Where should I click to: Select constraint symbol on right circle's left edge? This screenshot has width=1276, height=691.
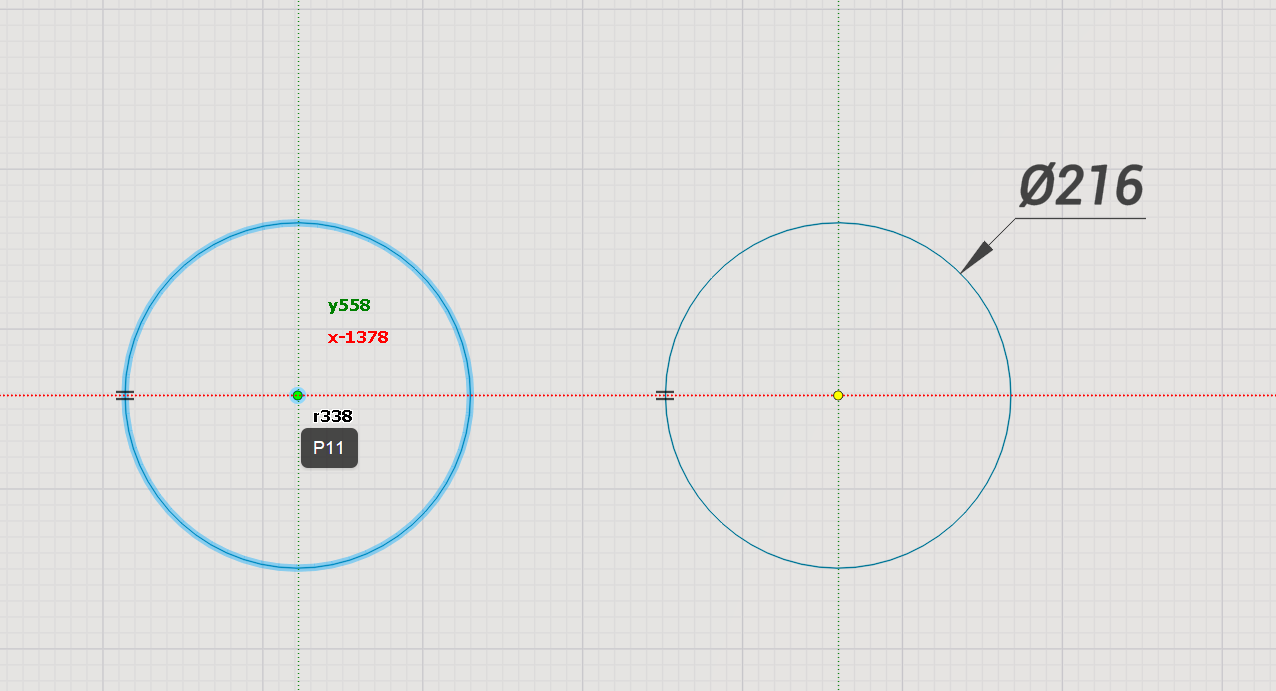(x=665, y=395)
